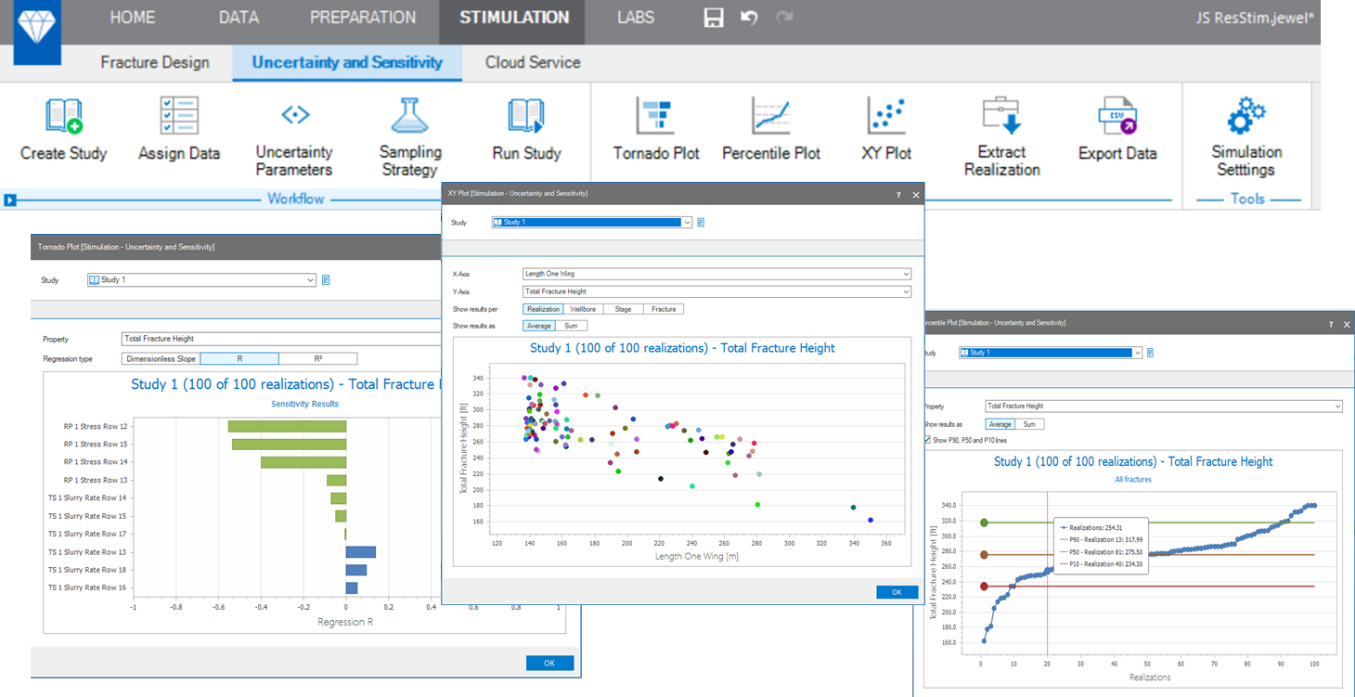
Task: Select the R² regression type option
Action: point(317,358)
